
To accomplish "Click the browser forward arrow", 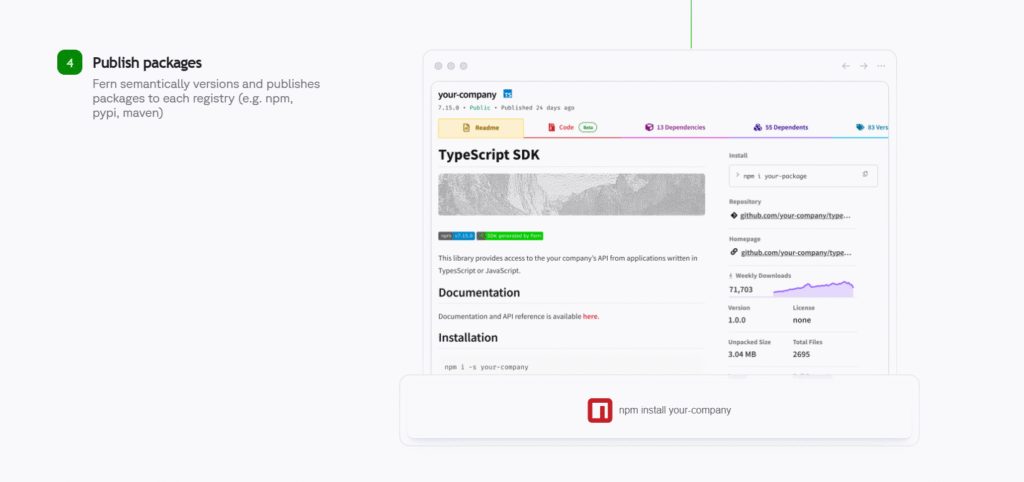I will 863,66.
